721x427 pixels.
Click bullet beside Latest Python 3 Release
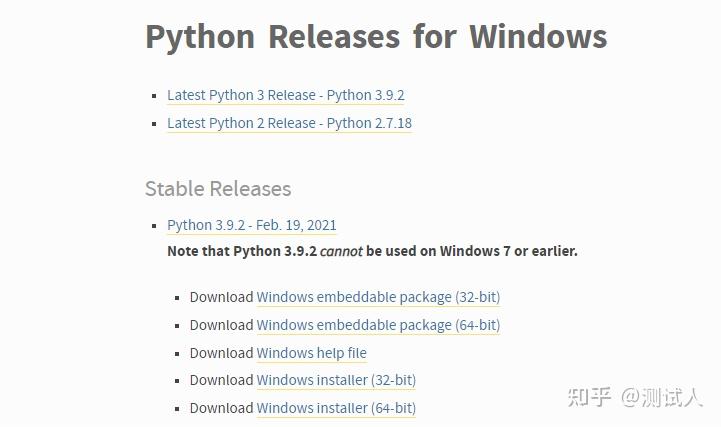[154, 96]
